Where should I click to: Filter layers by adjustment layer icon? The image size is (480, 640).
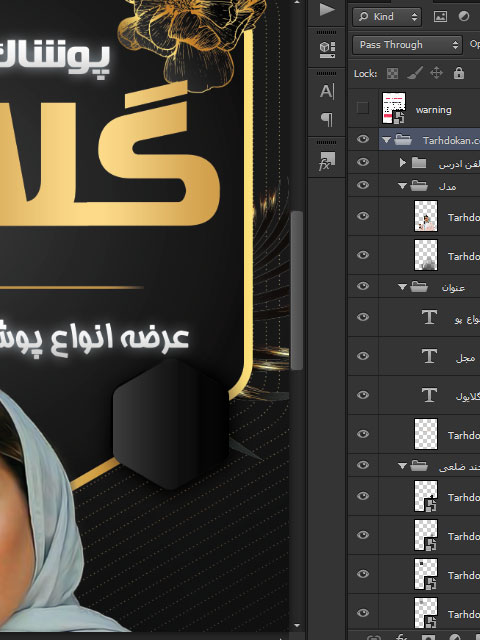tap(464, 16)
